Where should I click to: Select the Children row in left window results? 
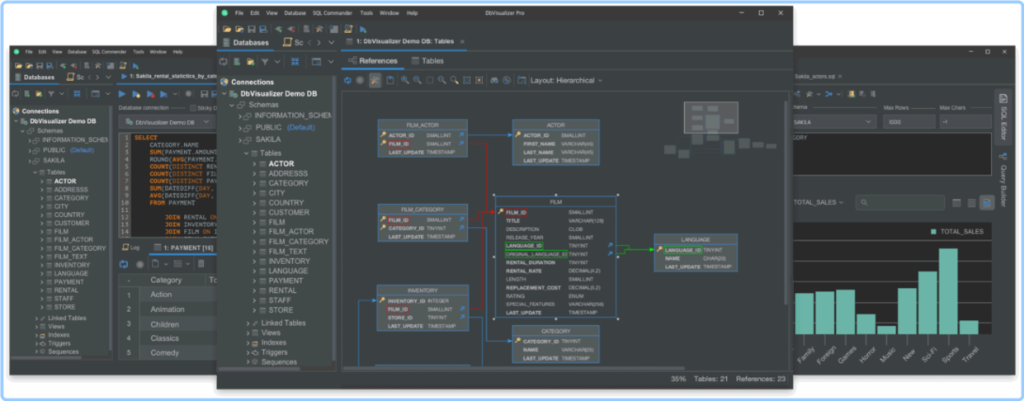[x=167, y=324]
